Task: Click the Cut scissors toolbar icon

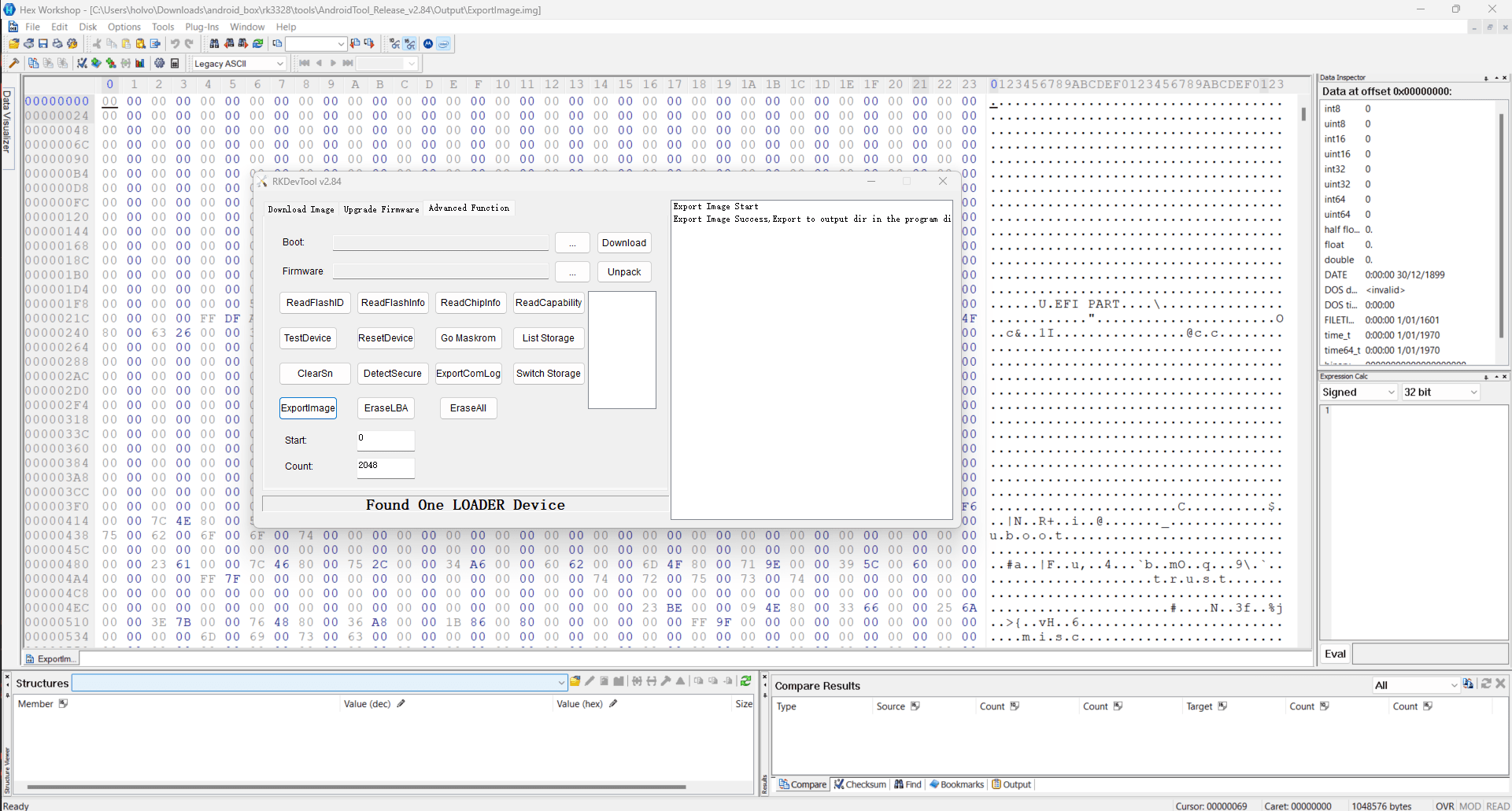Action: tap(97, 44)
